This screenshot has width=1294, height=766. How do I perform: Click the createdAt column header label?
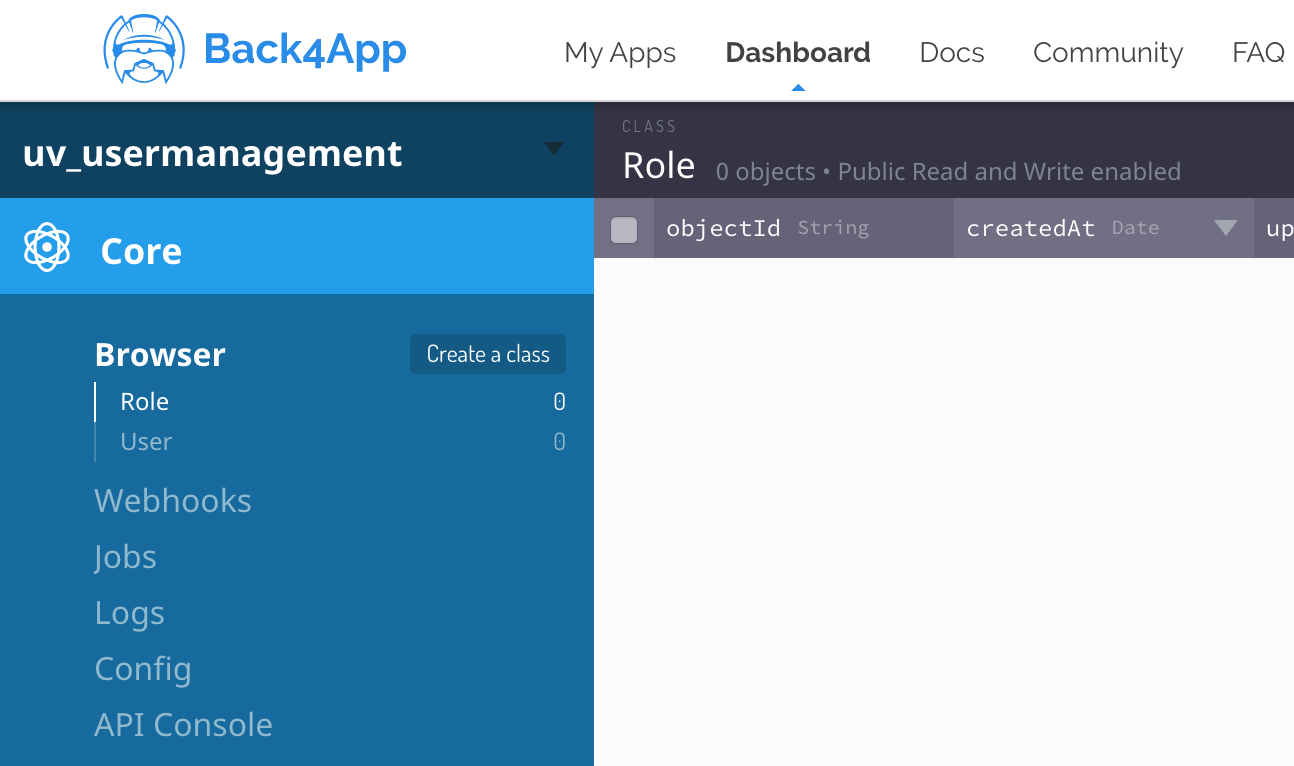(x=1031, y=228)
